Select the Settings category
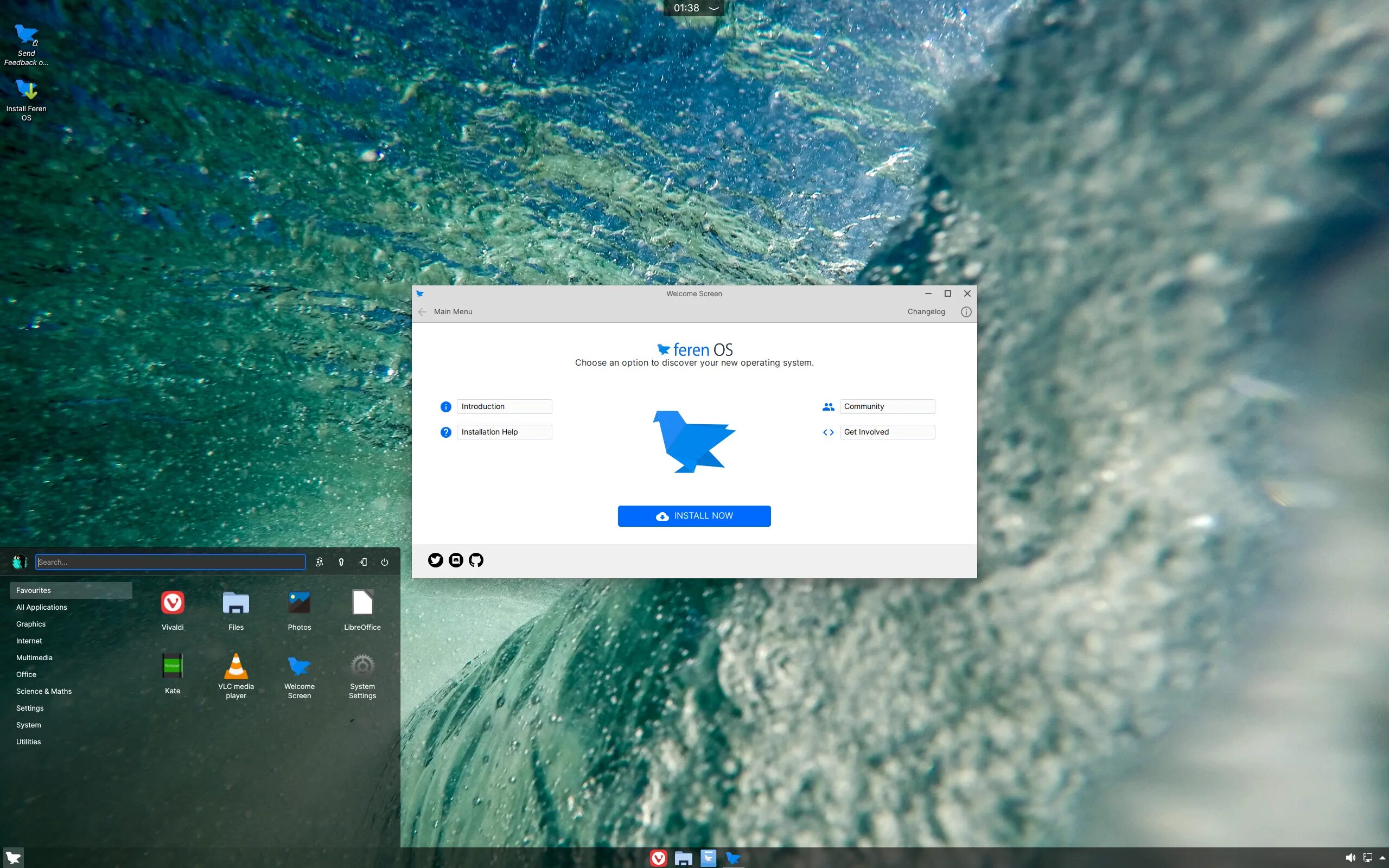Image resolution: width=1389 pixels, height=868 pixels. (x=71, y=708)
